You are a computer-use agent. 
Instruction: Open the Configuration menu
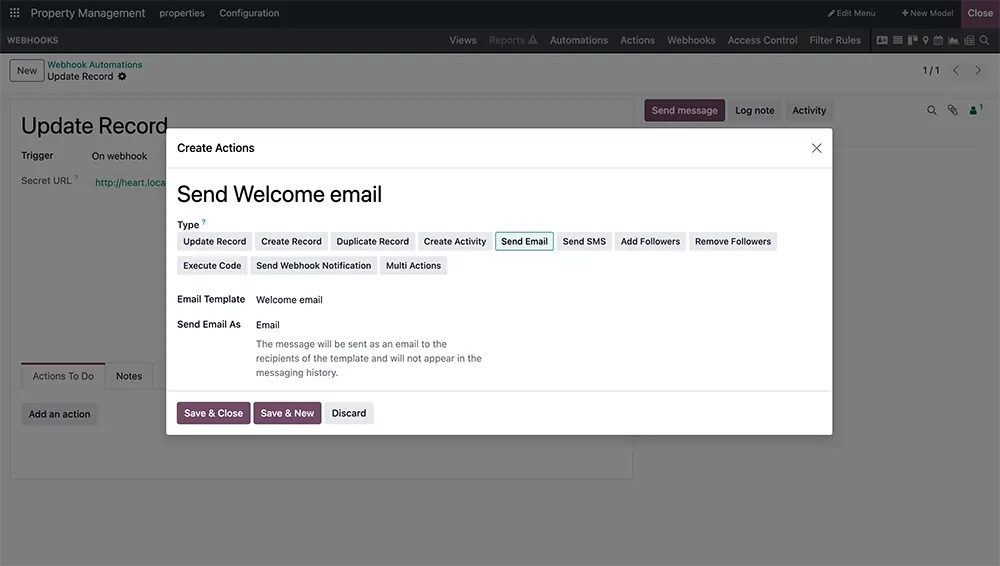pyautogui.click(x=249, y=13)
